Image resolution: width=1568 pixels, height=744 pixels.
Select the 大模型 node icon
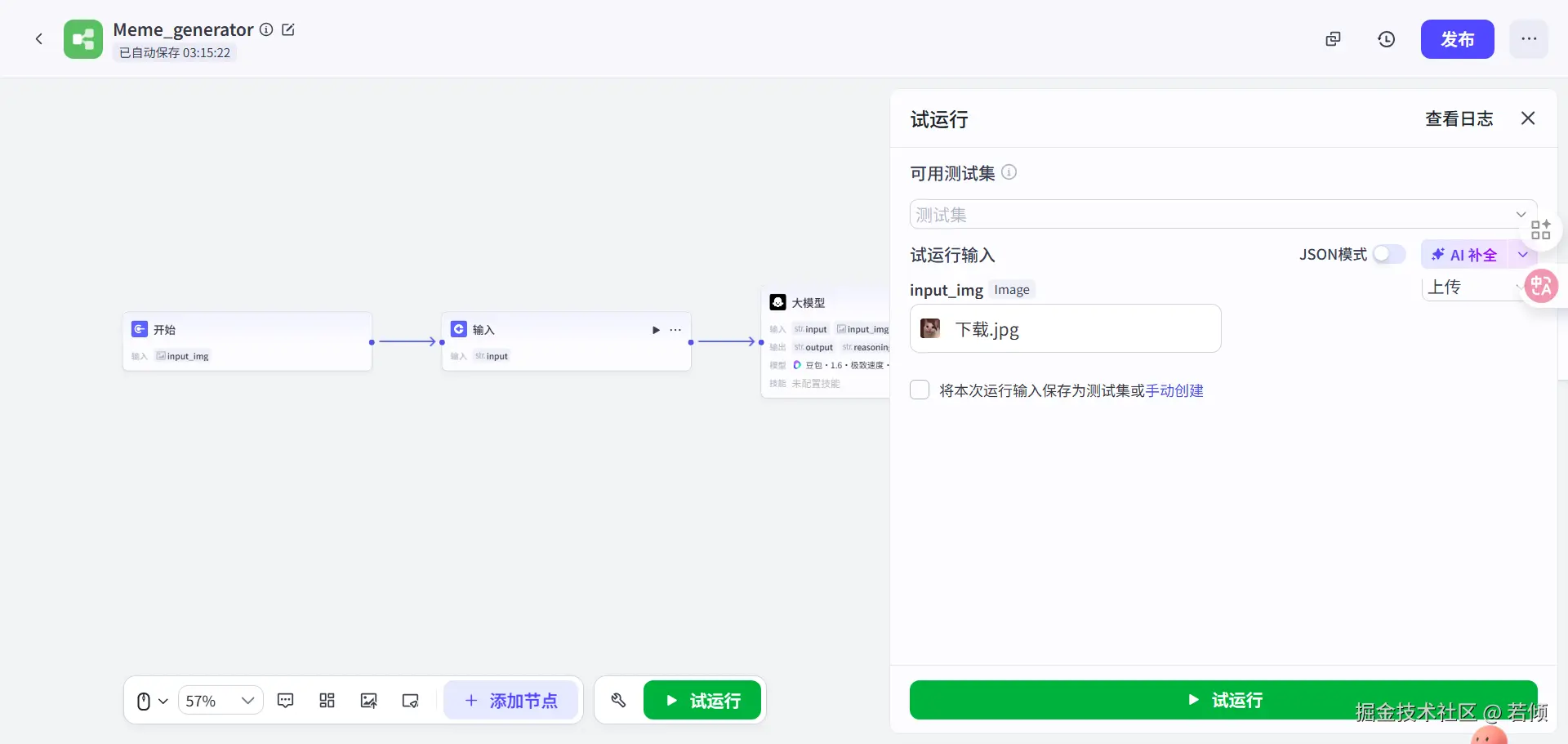pyautogui.click(x=778, y=302)
